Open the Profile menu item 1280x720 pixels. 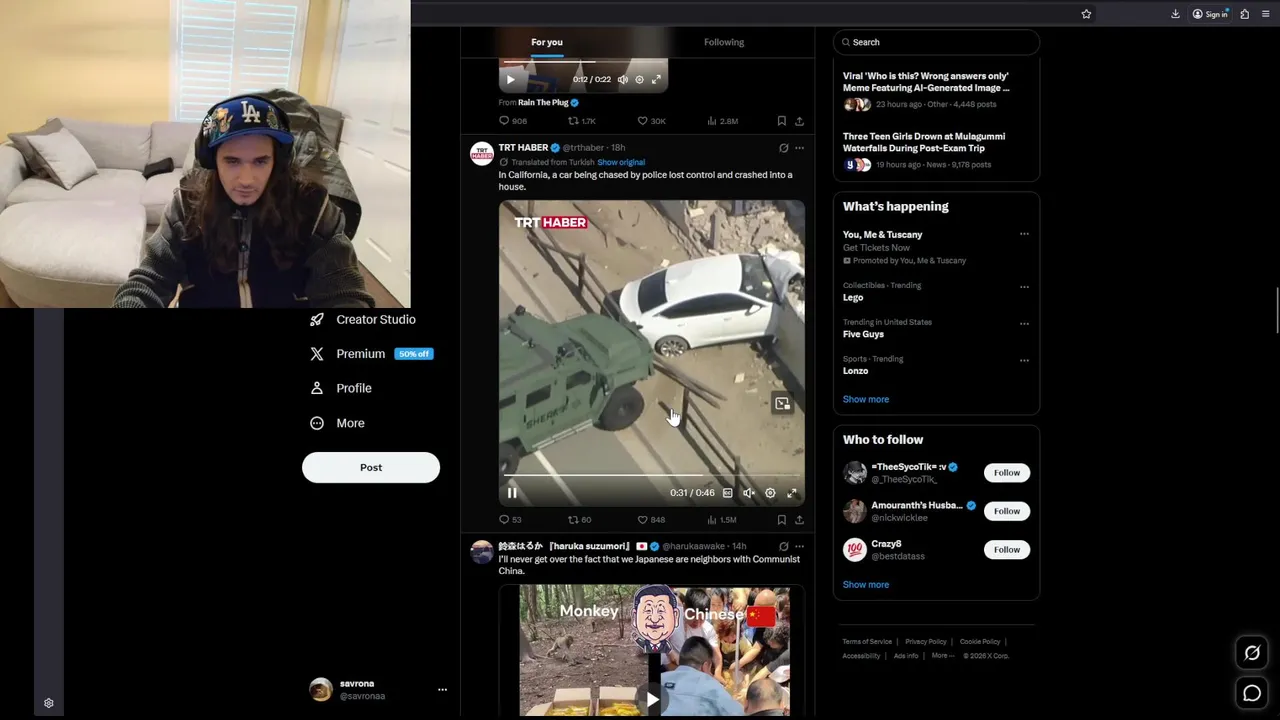coord(341,388)
